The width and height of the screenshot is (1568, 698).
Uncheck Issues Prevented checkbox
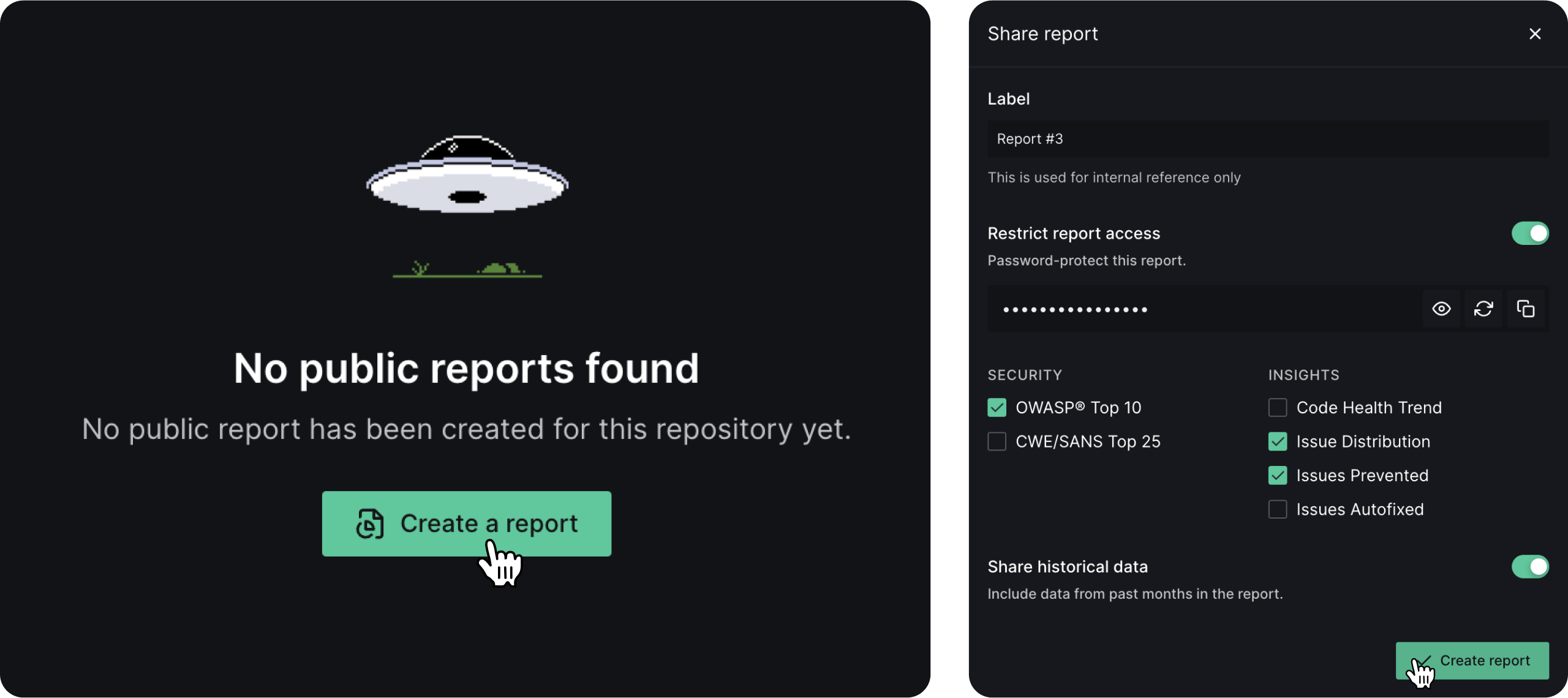(x=1277, y=476)
